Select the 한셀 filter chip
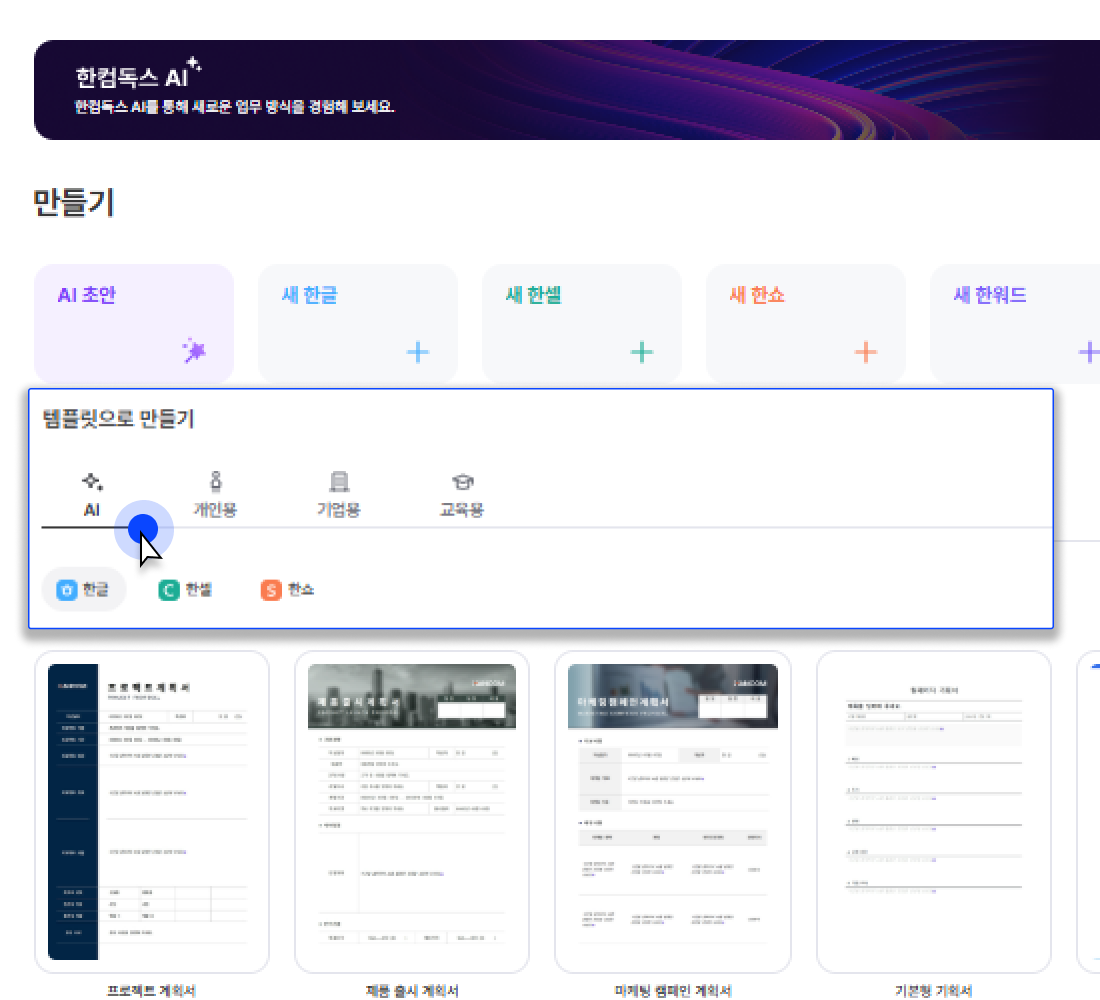1100x1000 pixels. click(185, 589)
